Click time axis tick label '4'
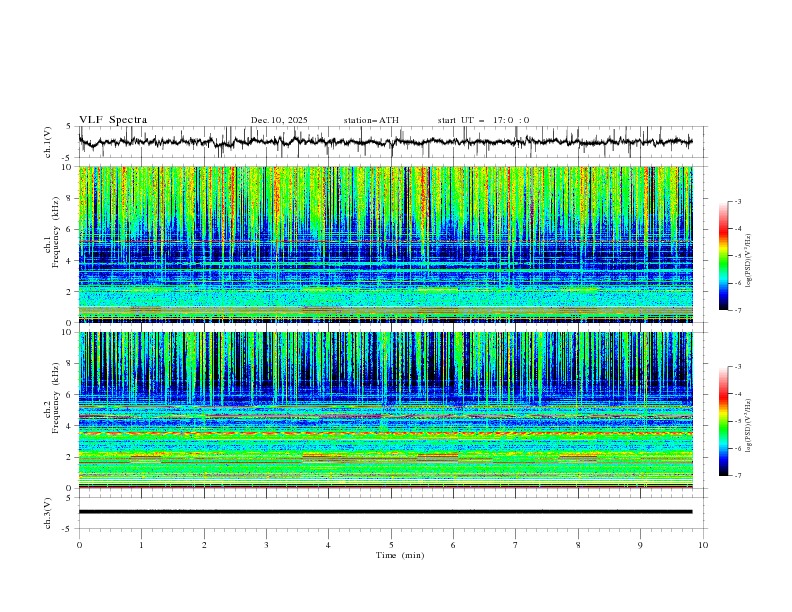The width and height of the screenshot is (792, 612). [328, 545]
